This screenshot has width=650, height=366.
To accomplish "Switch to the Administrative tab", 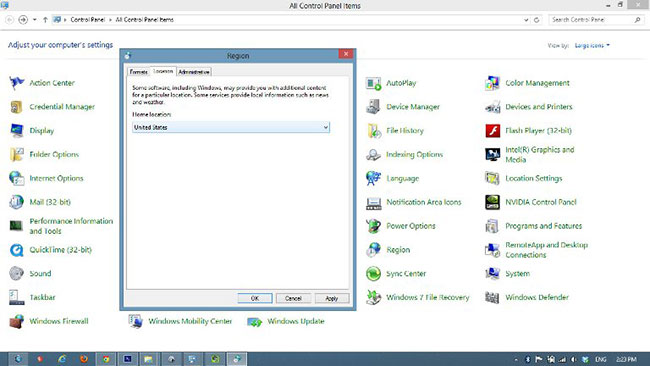I will (194, 72).
